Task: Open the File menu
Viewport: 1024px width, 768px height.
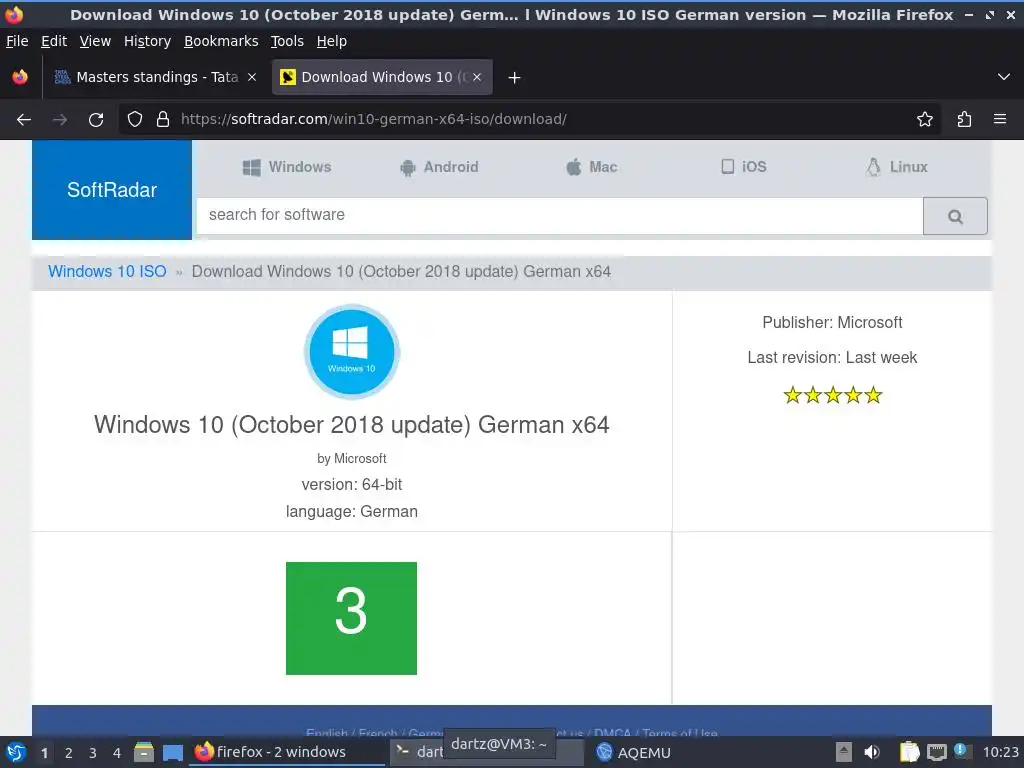Action: tap(17, 41)
